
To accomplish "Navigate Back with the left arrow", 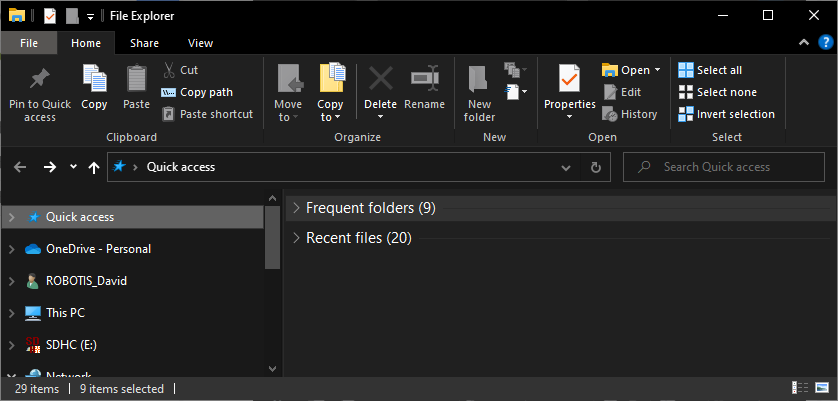I will coord(20,167).
